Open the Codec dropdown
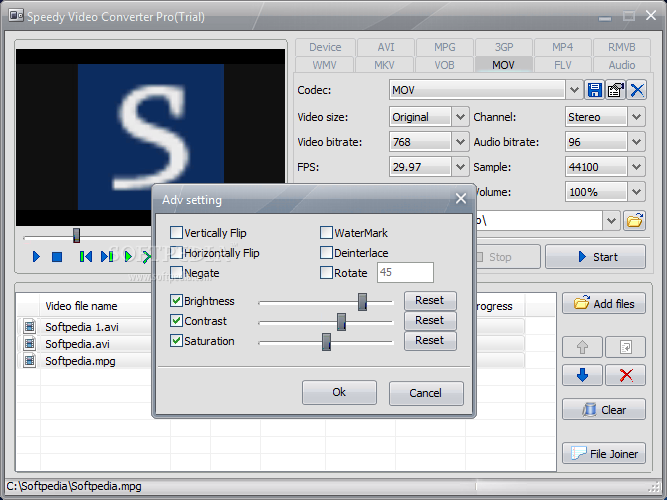The height and width of the screenshot is (500, 667). click(x=574, y=90)
